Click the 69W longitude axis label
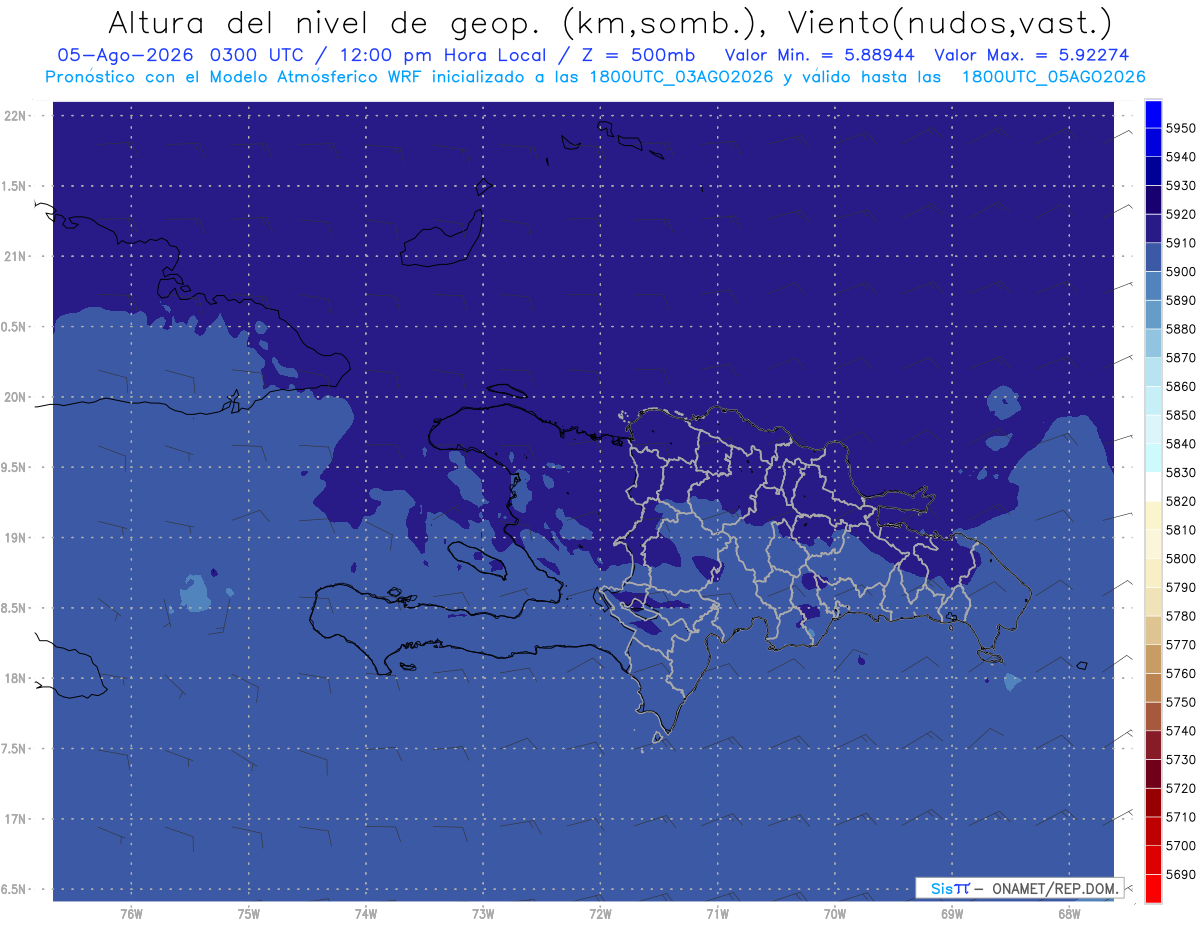The image size is (1200, 927). point(952,913)
